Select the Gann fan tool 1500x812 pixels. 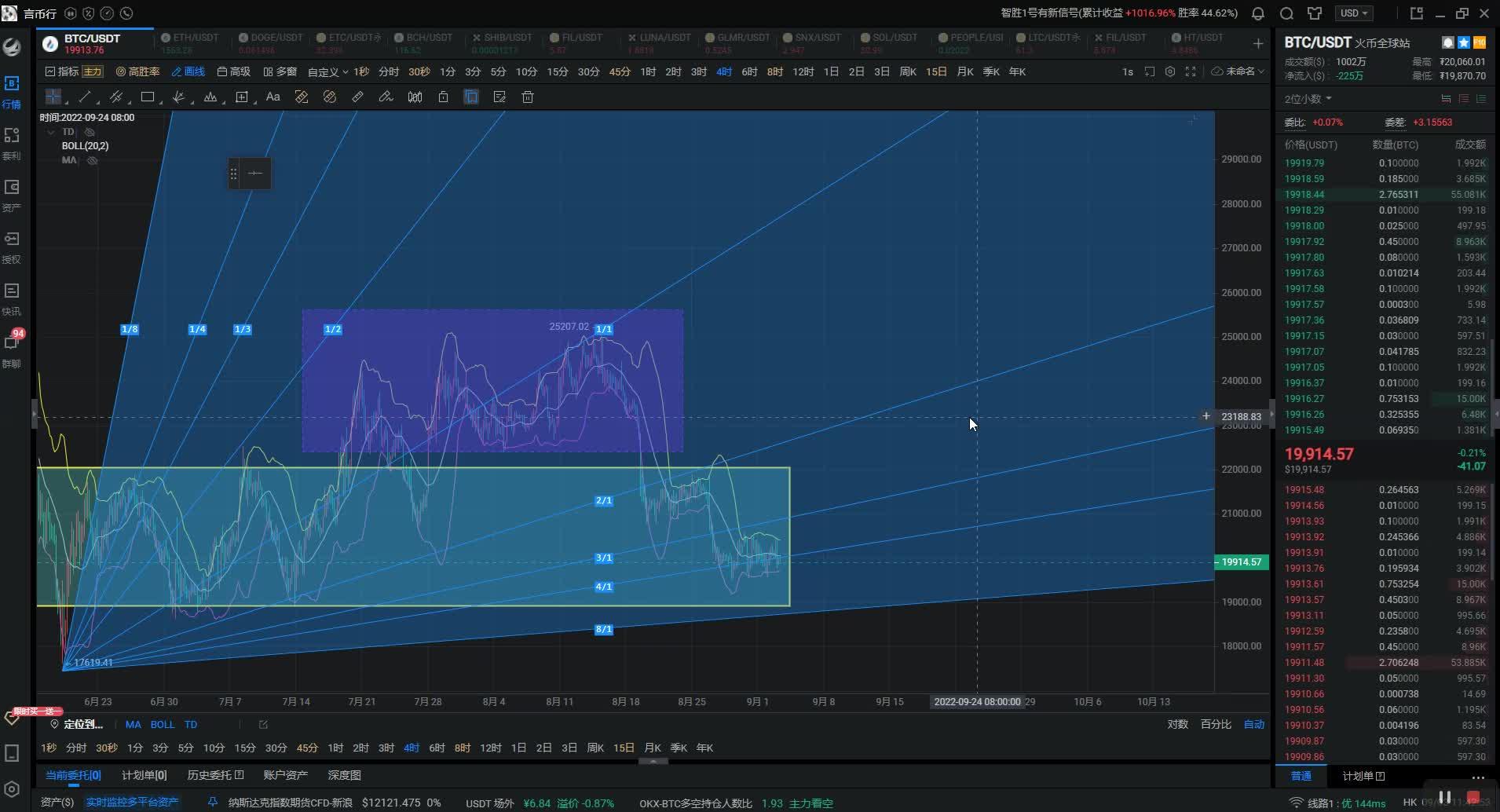click(x=178, y=97)
